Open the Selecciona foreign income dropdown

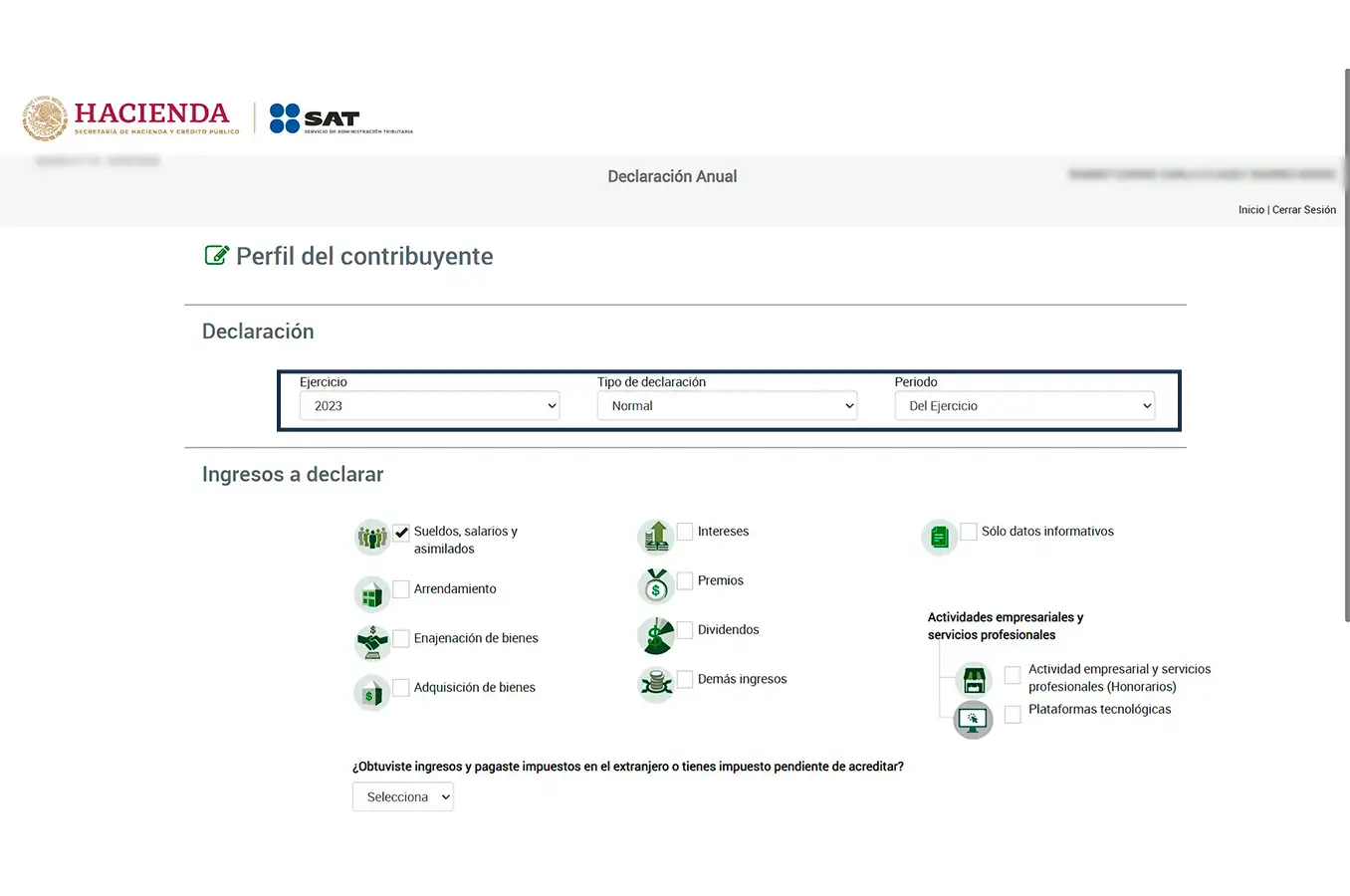click(x=402, y=797)
